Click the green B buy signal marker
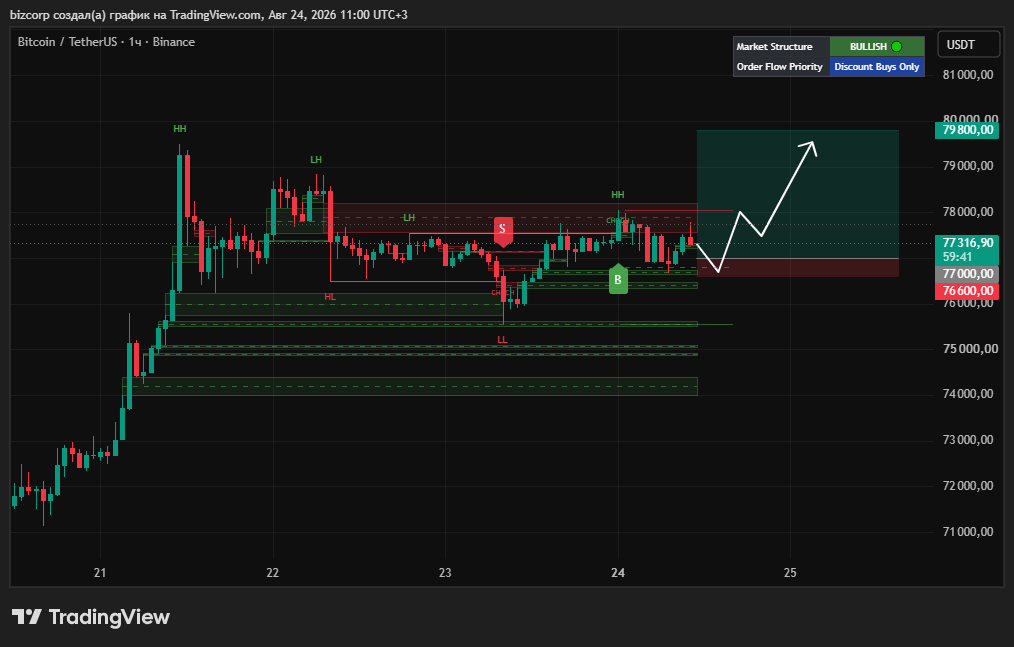The image size is (1014, 647). (618, 279)
